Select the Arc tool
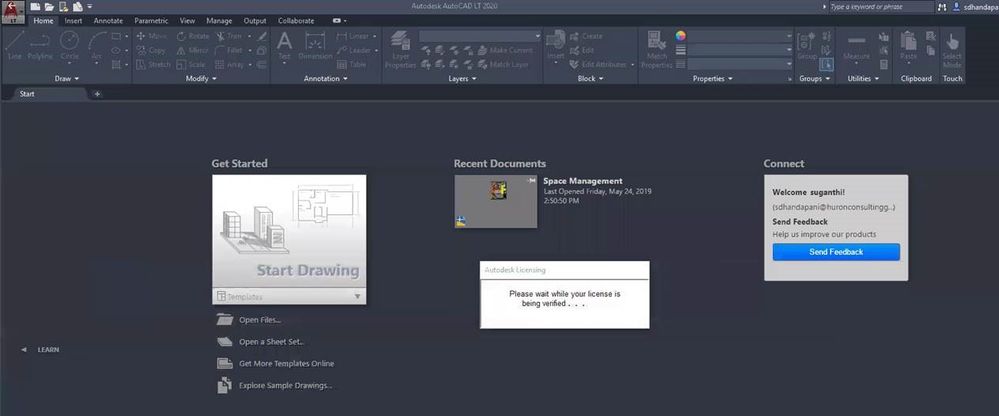The height and width of the screenshot is (416, 999). (x=96, y=45)
